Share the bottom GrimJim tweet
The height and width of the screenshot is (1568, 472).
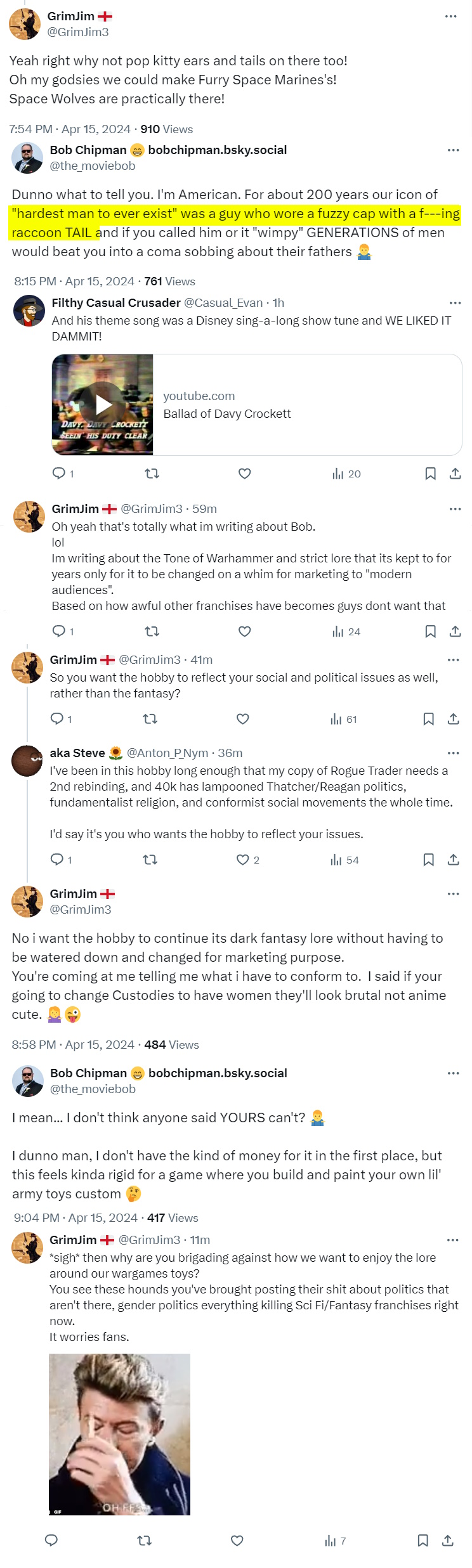447,1540
